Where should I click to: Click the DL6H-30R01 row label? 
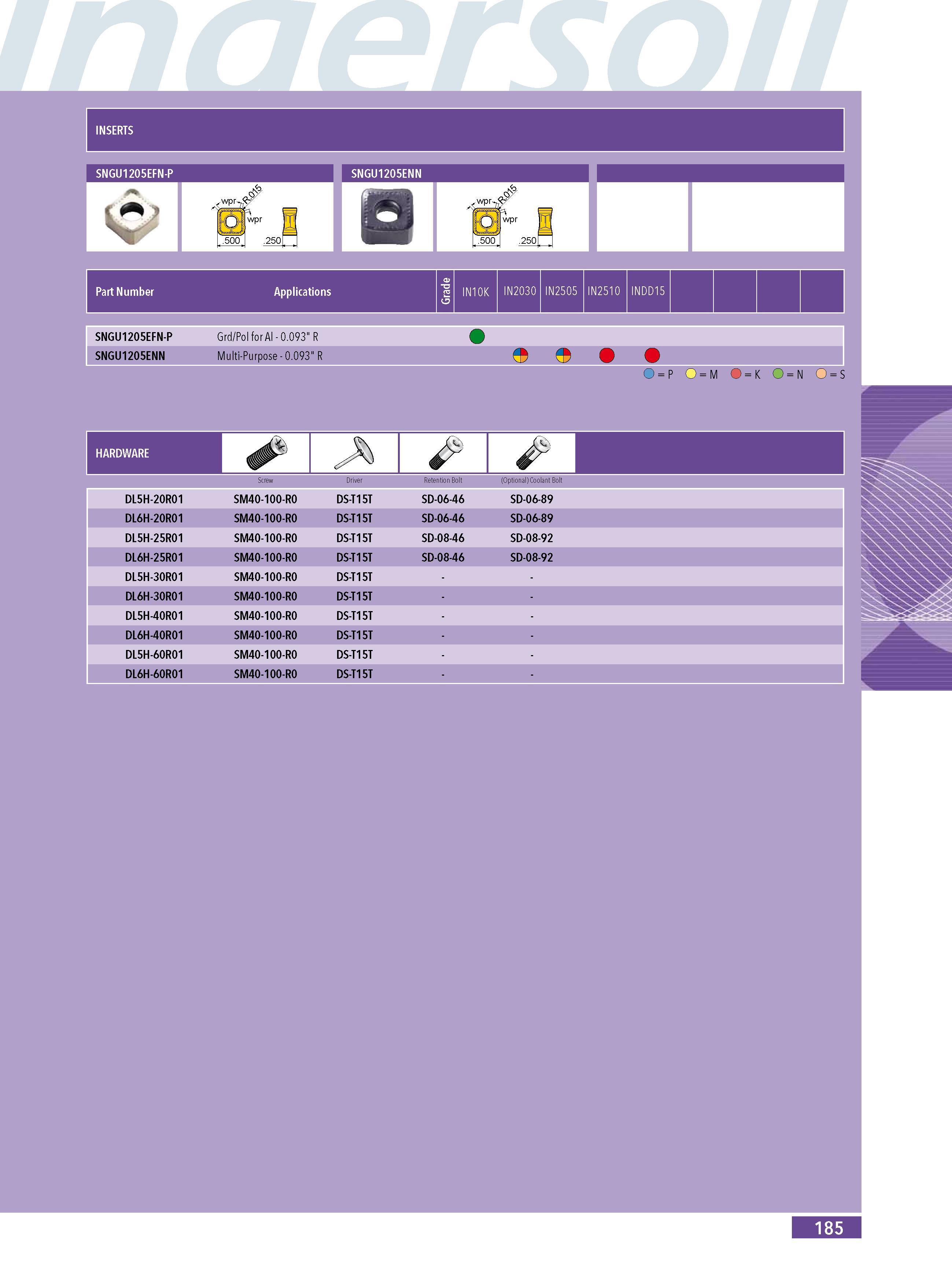[x=154, y=596]
